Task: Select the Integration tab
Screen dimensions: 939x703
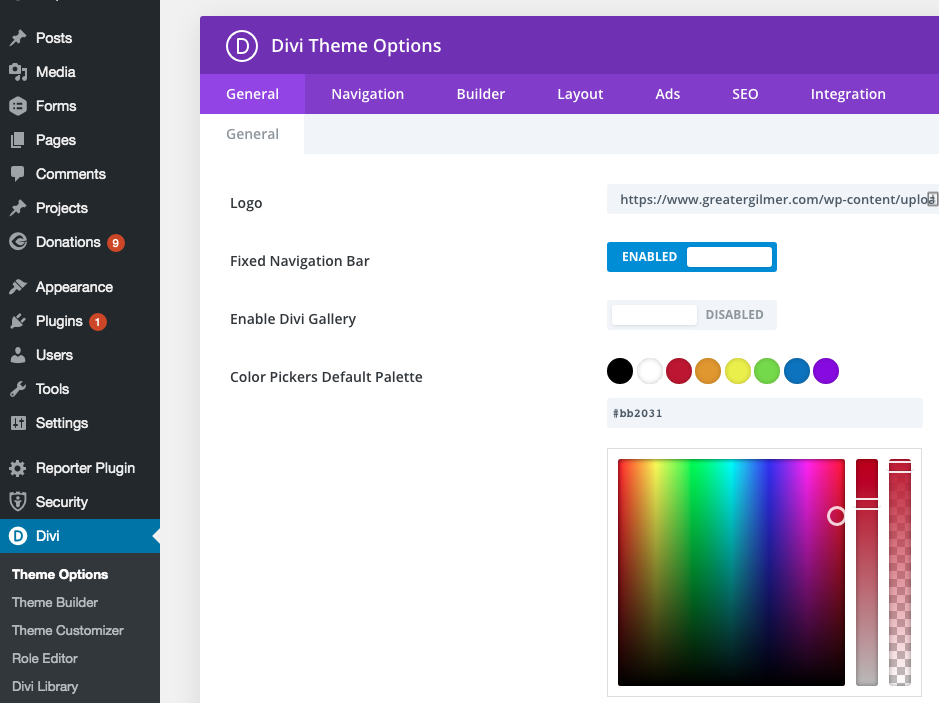Action: [x=848, y=94]
